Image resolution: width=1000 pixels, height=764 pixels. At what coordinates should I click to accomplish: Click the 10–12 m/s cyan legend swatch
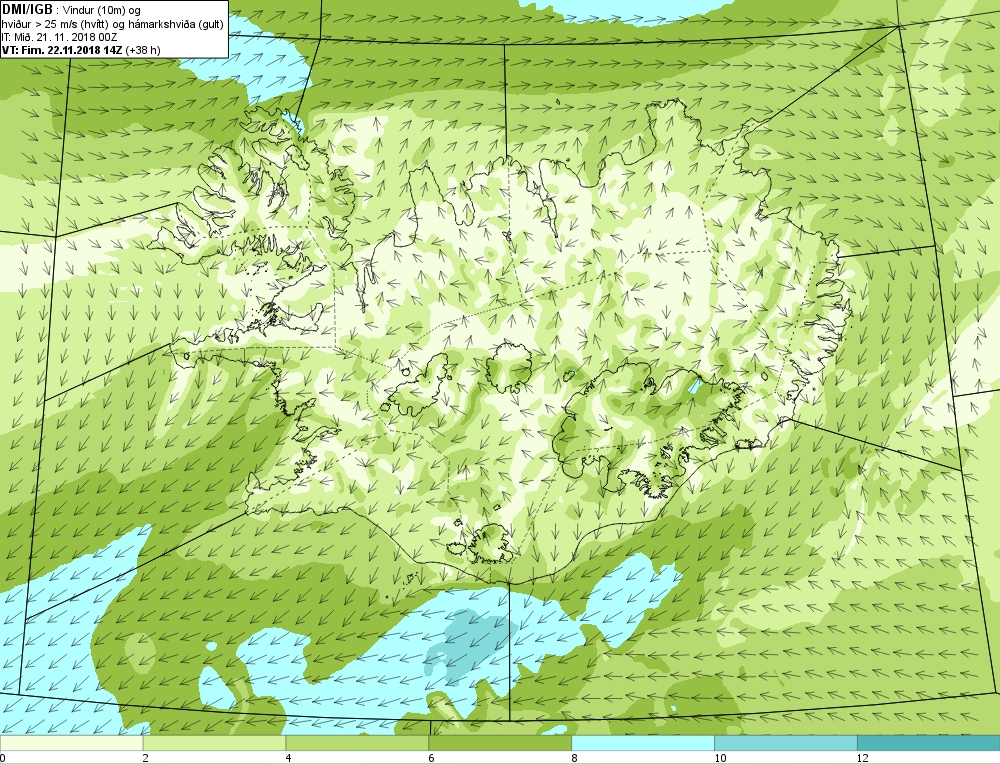pyautogui.click(x=786, y=743)
